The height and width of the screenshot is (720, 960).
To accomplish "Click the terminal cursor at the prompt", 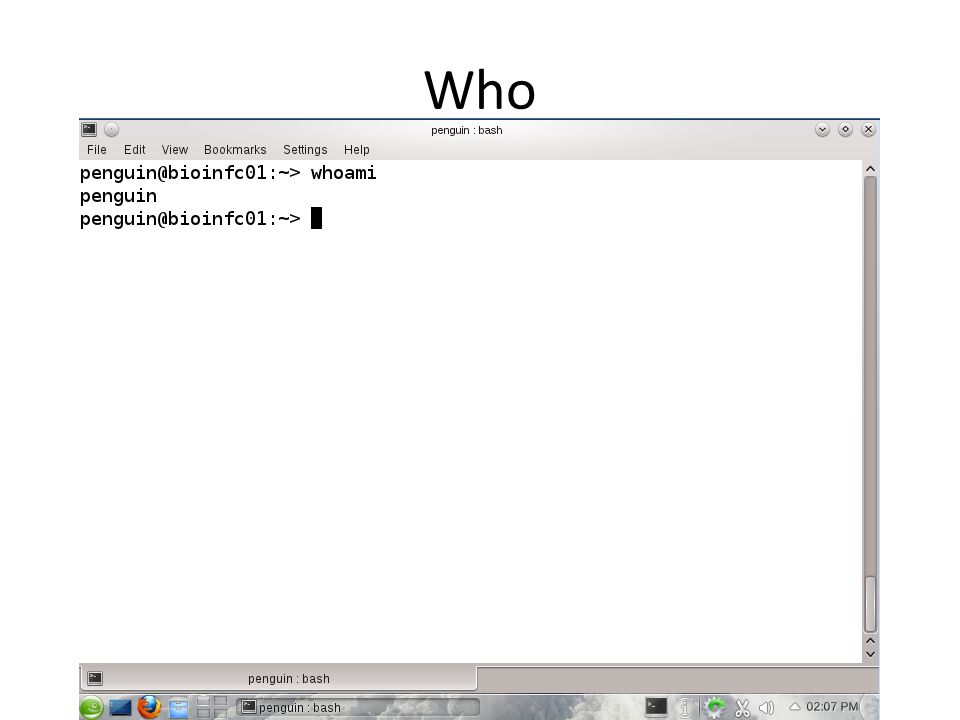I will click(317, 218).
